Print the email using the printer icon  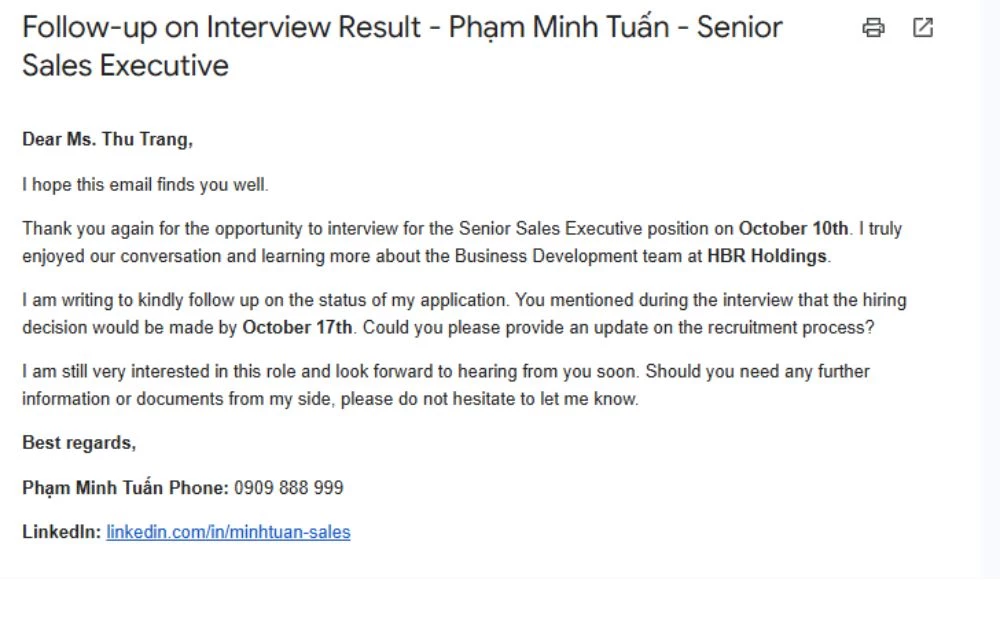click(x=875, y=28)
